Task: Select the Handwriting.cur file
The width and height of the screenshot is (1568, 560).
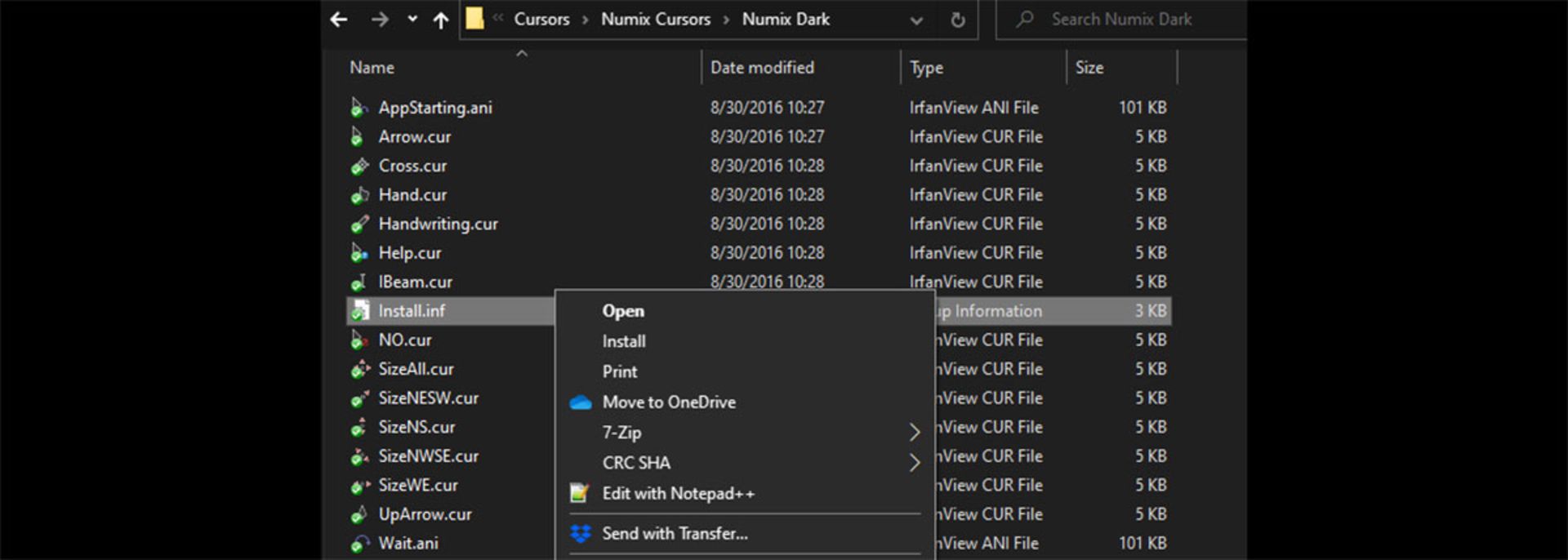Action: pos(438,224)
